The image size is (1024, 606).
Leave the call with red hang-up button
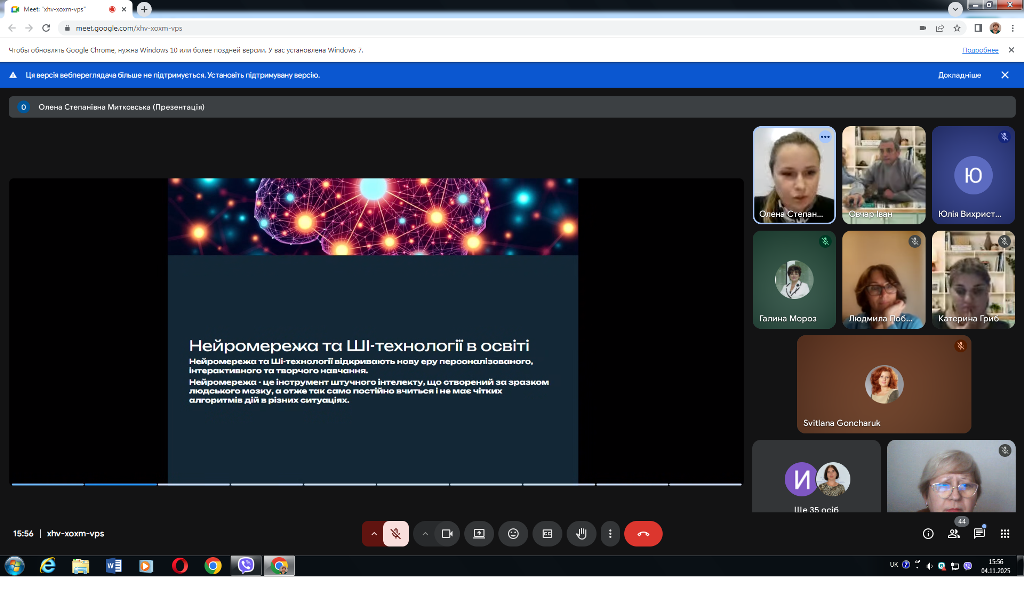click(x=643, y=534)
